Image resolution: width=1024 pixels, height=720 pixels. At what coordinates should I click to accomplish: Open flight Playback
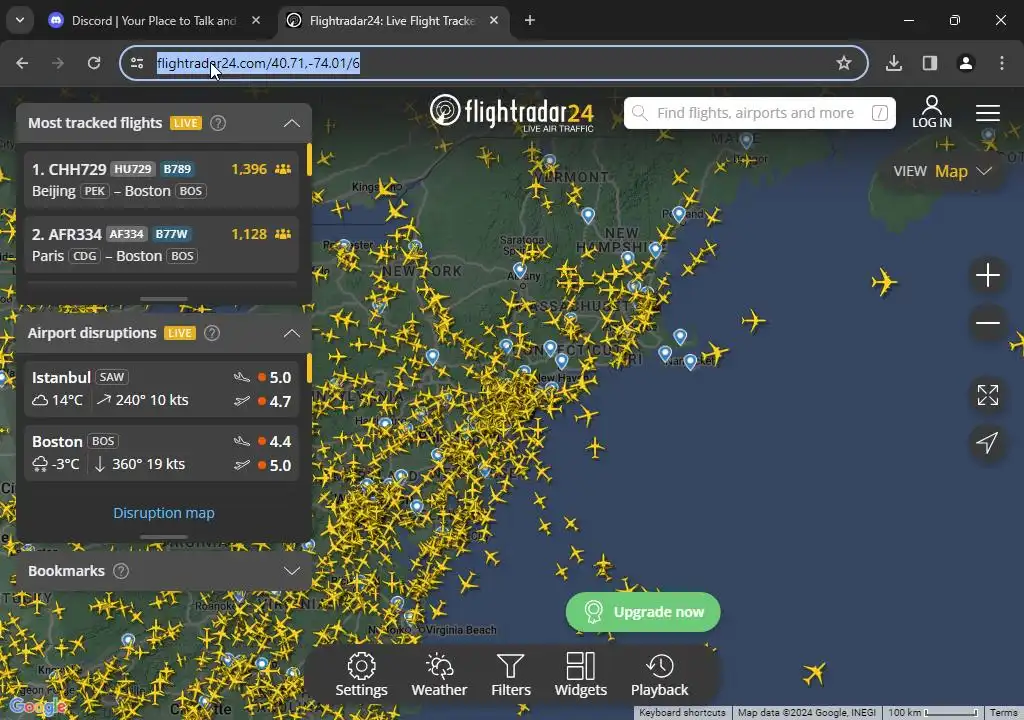coord(660,676)
